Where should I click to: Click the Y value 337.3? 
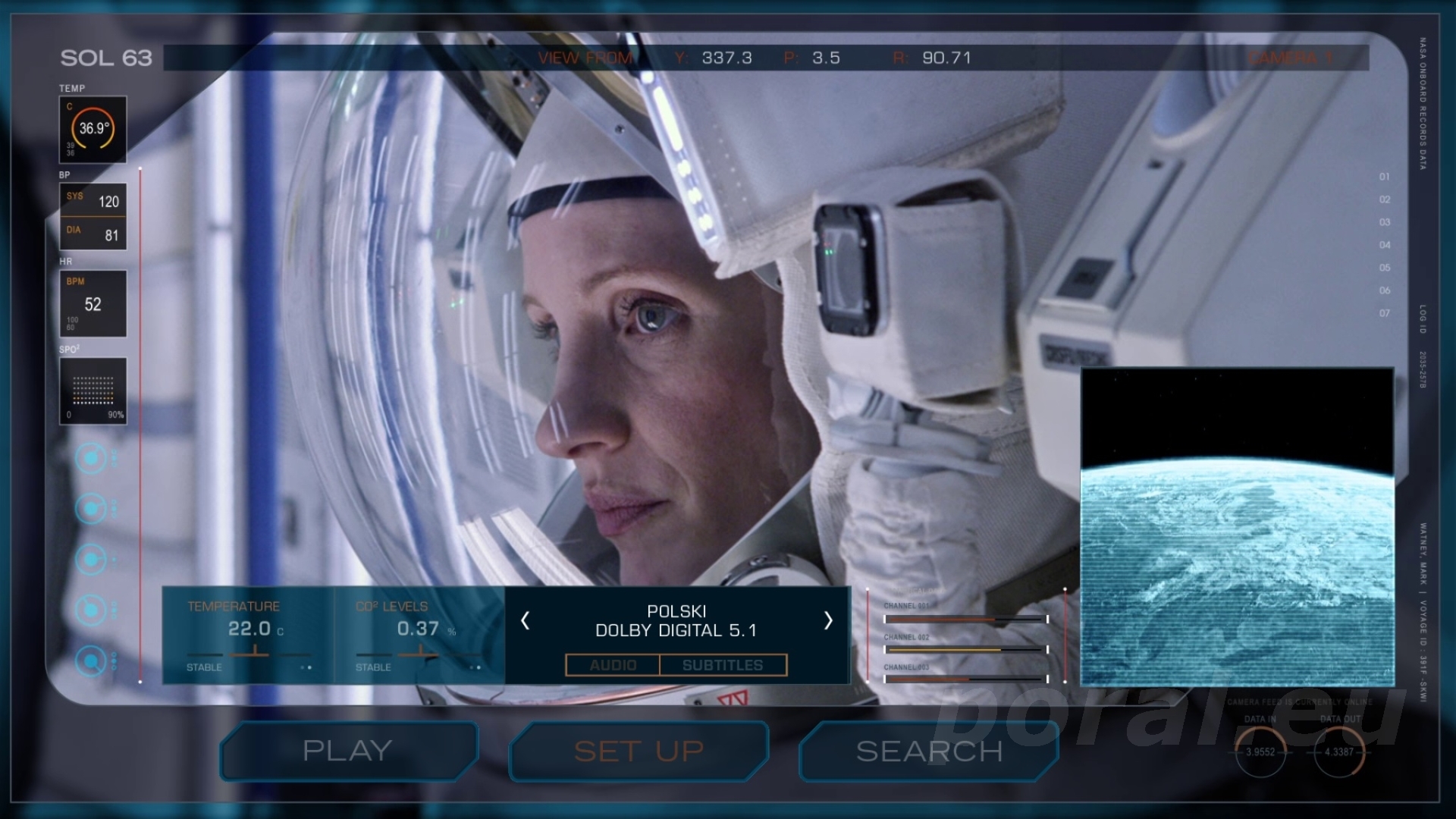tap(726, 58)
